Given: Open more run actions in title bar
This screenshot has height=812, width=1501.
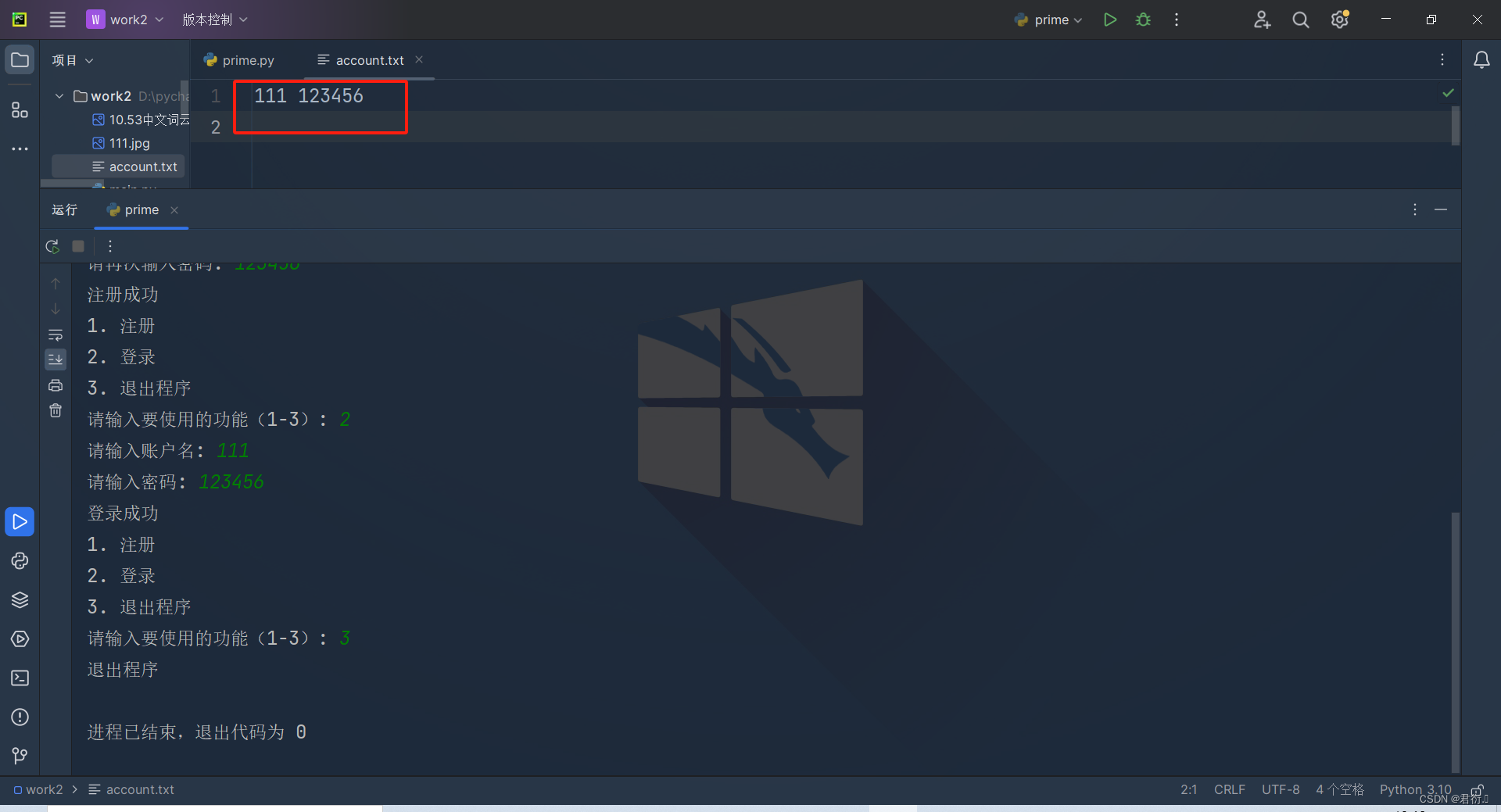Looking at the screenshot, I should tap(1177, 20).
